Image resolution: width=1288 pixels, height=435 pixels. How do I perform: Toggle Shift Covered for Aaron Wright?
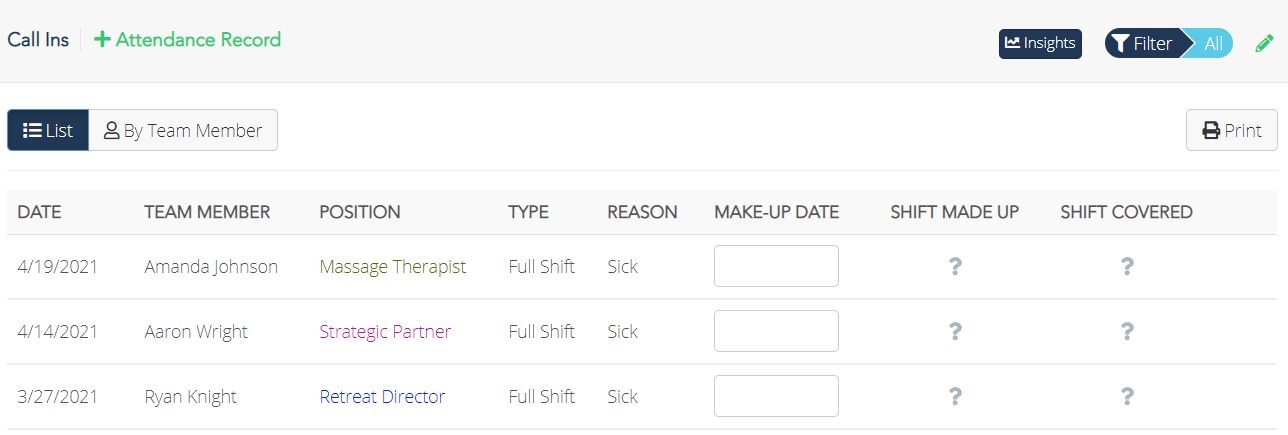click(1127, 332)
